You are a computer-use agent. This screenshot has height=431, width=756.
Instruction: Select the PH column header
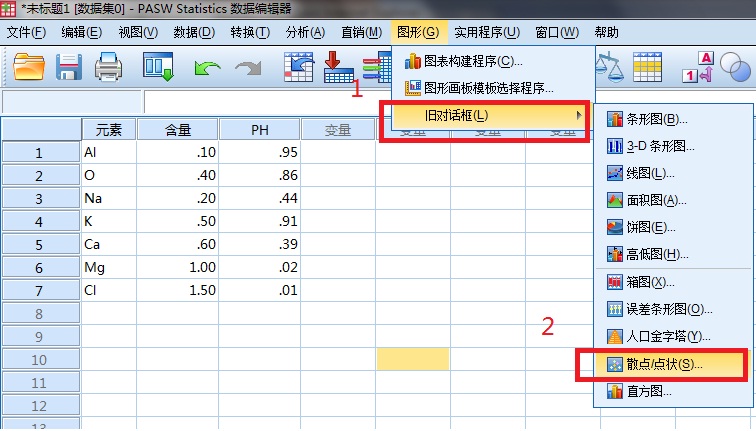click(x=260, y=130)
